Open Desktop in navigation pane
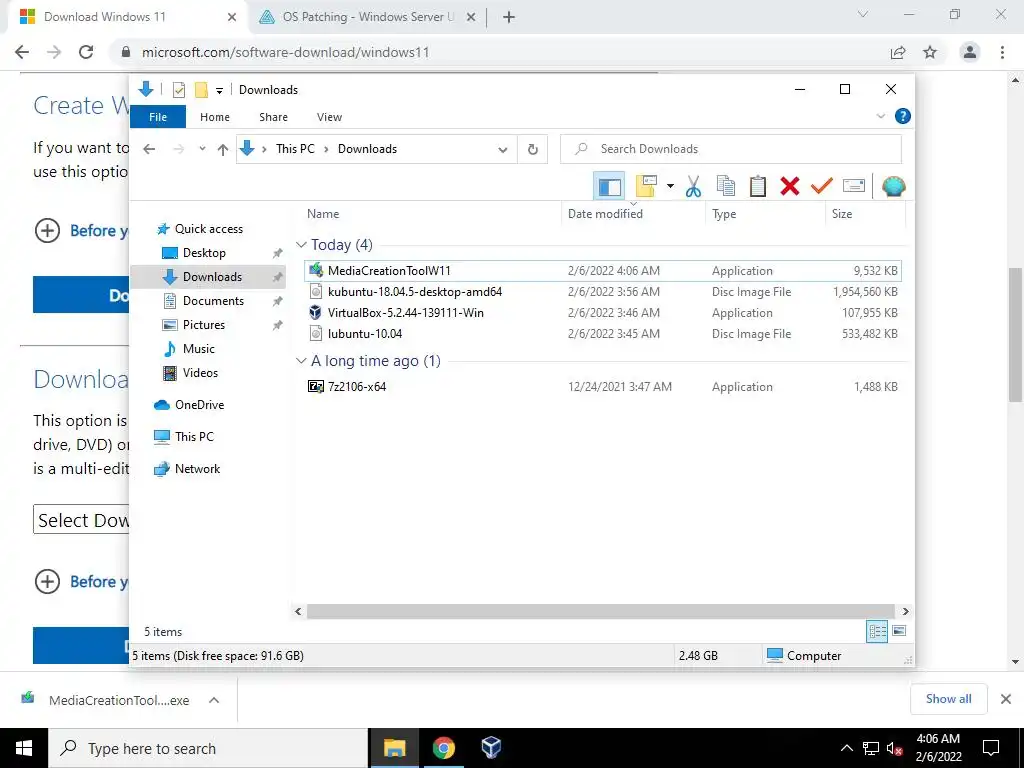 click(204, 253)
